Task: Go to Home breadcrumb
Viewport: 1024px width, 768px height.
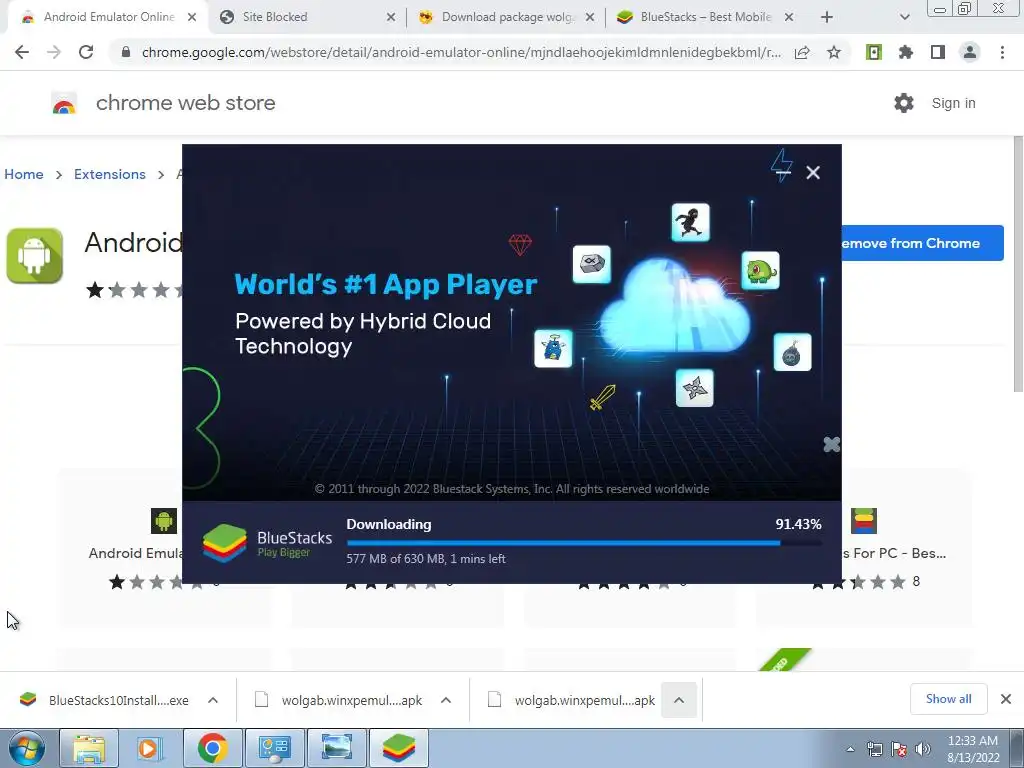Action: [24, 174]
